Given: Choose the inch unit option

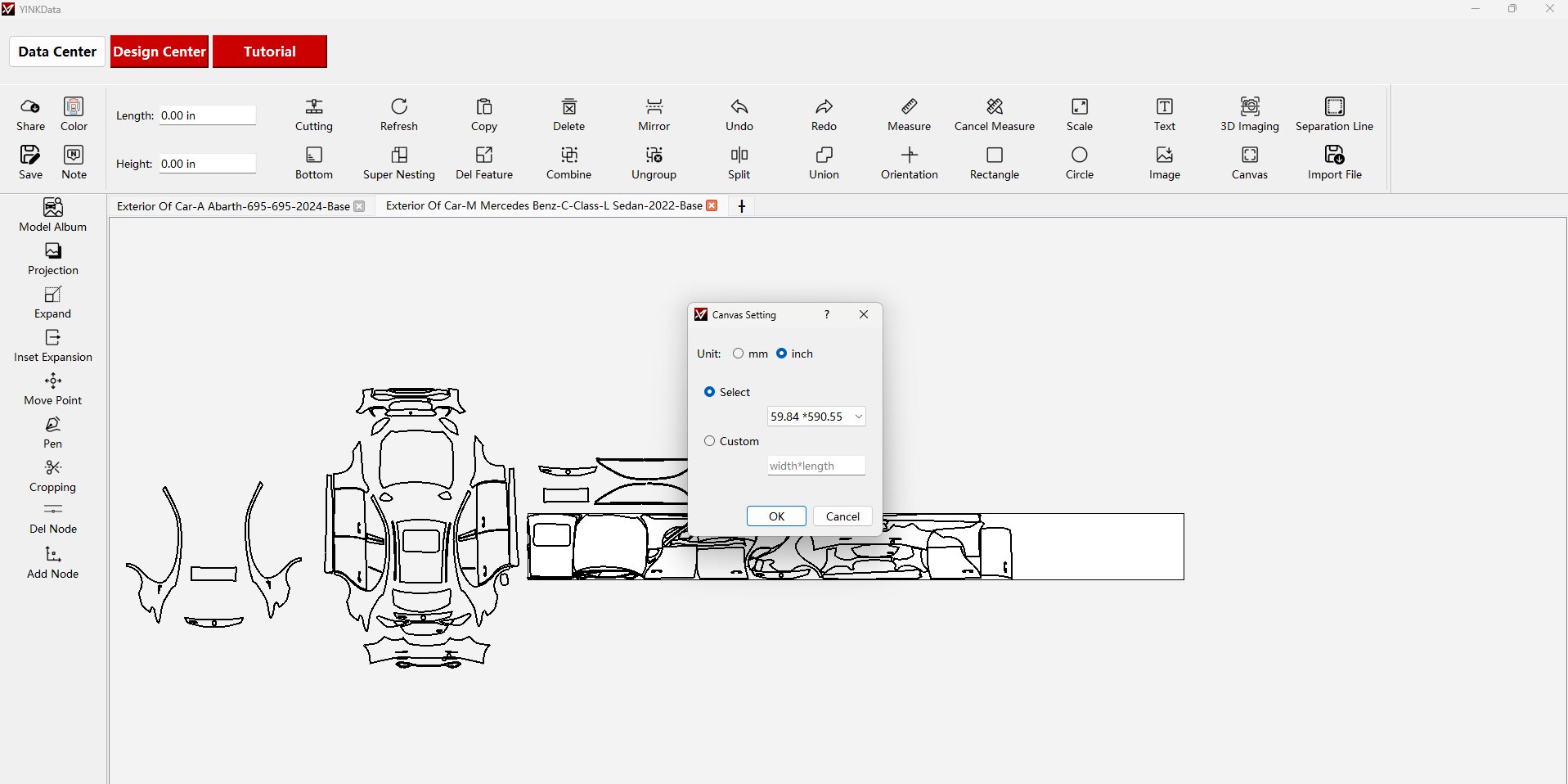Looking at the screenshot, I should coord(782,354).
